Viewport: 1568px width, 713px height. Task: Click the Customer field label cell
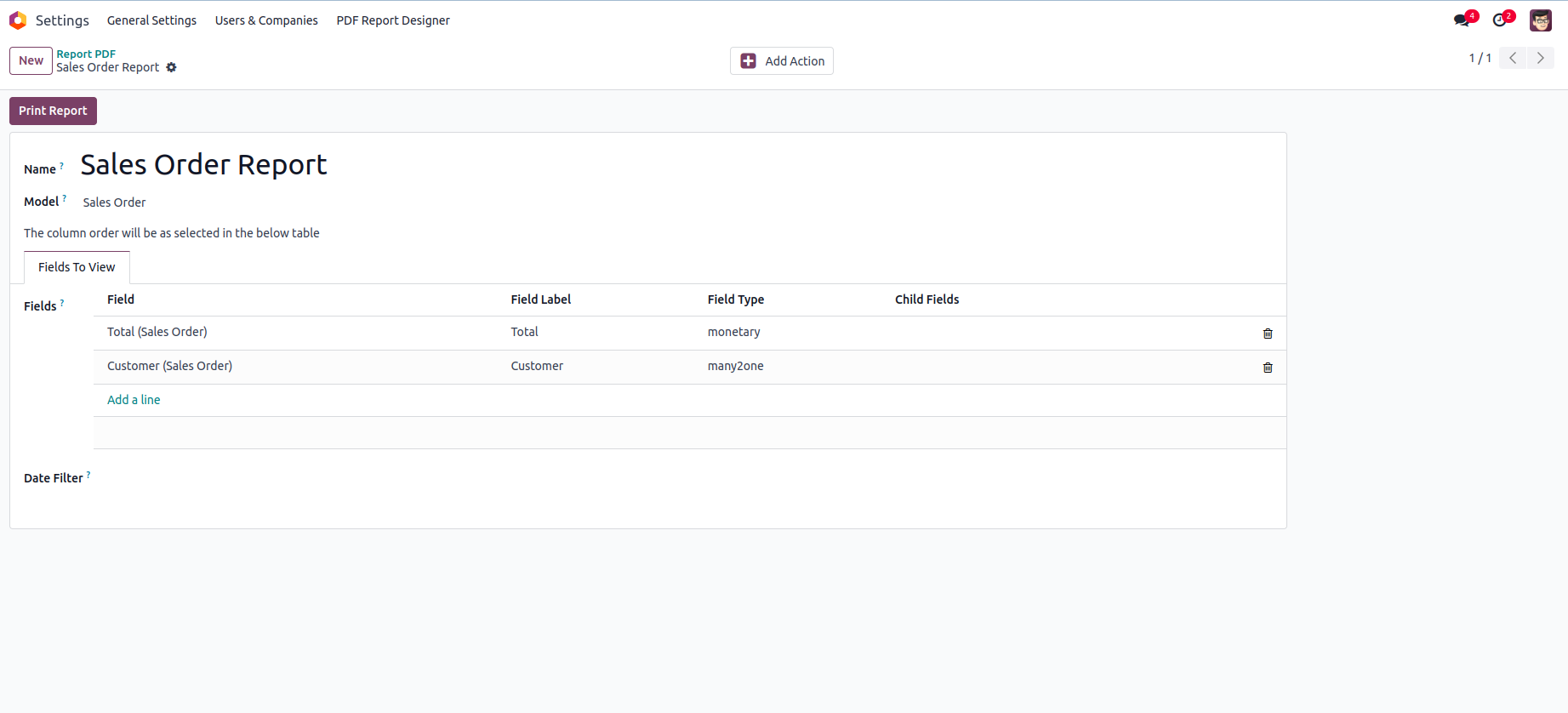coord(537,366)
